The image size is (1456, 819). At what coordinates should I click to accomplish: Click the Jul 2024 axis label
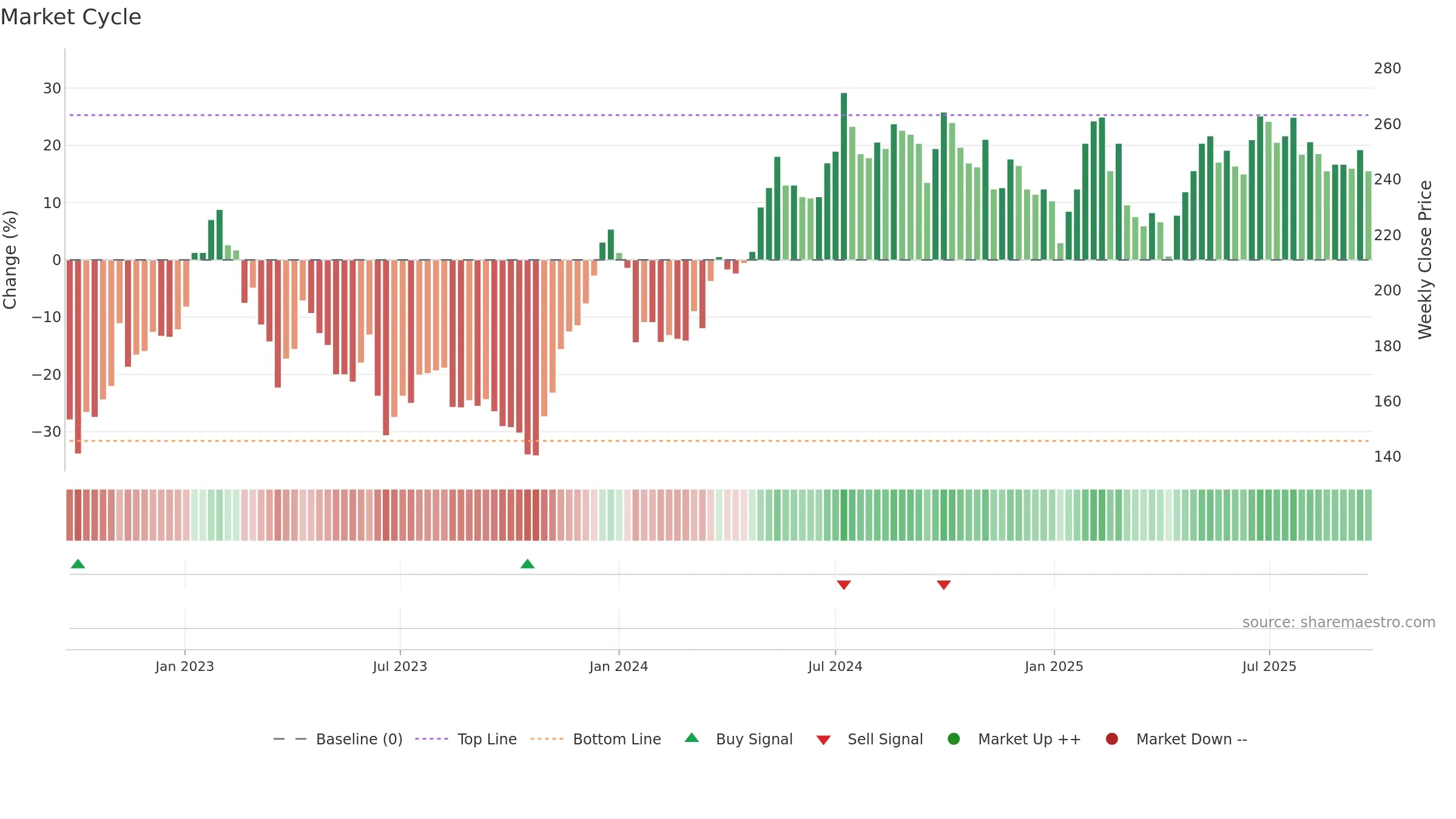(x=835, y=666)
